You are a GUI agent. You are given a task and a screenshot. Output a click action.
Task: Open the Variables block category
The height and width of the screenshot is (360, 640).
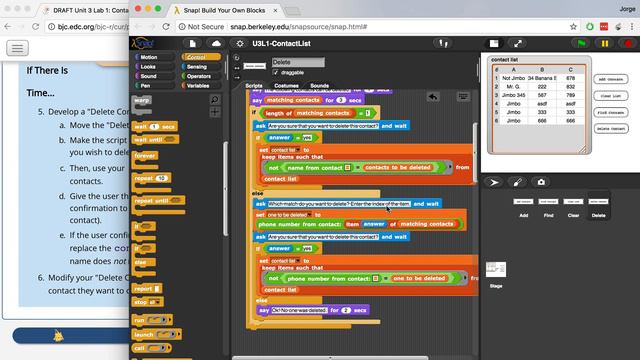[x=201, y=86]
